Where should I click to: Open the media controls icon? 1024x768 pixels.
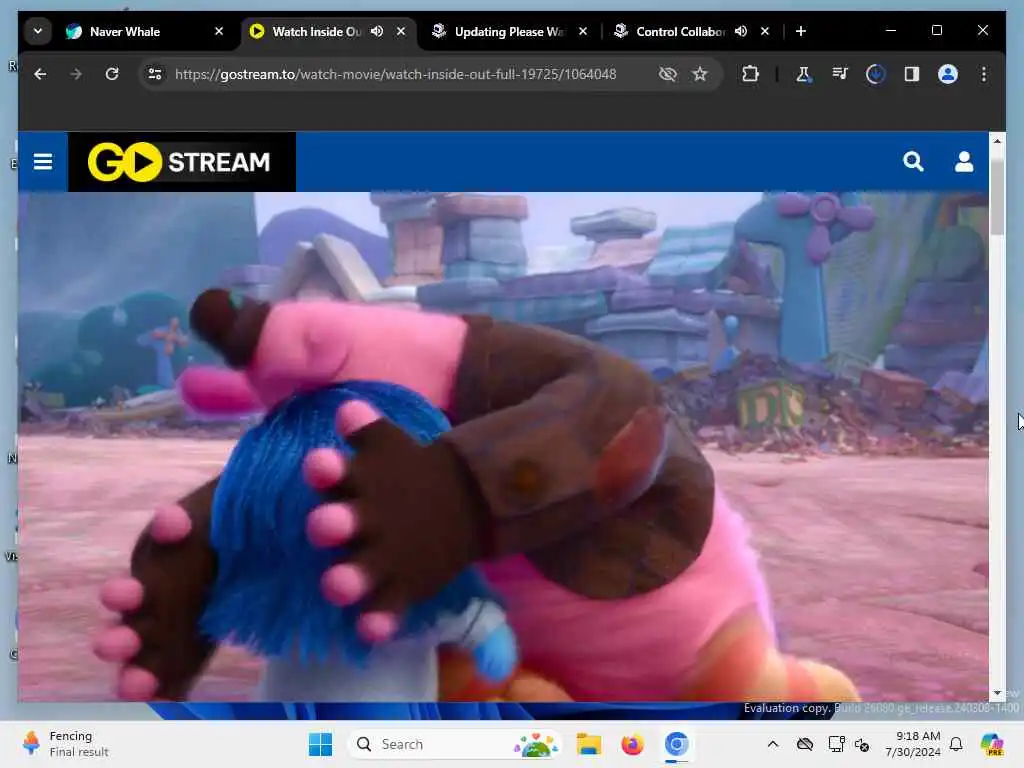tap(840, 74)
